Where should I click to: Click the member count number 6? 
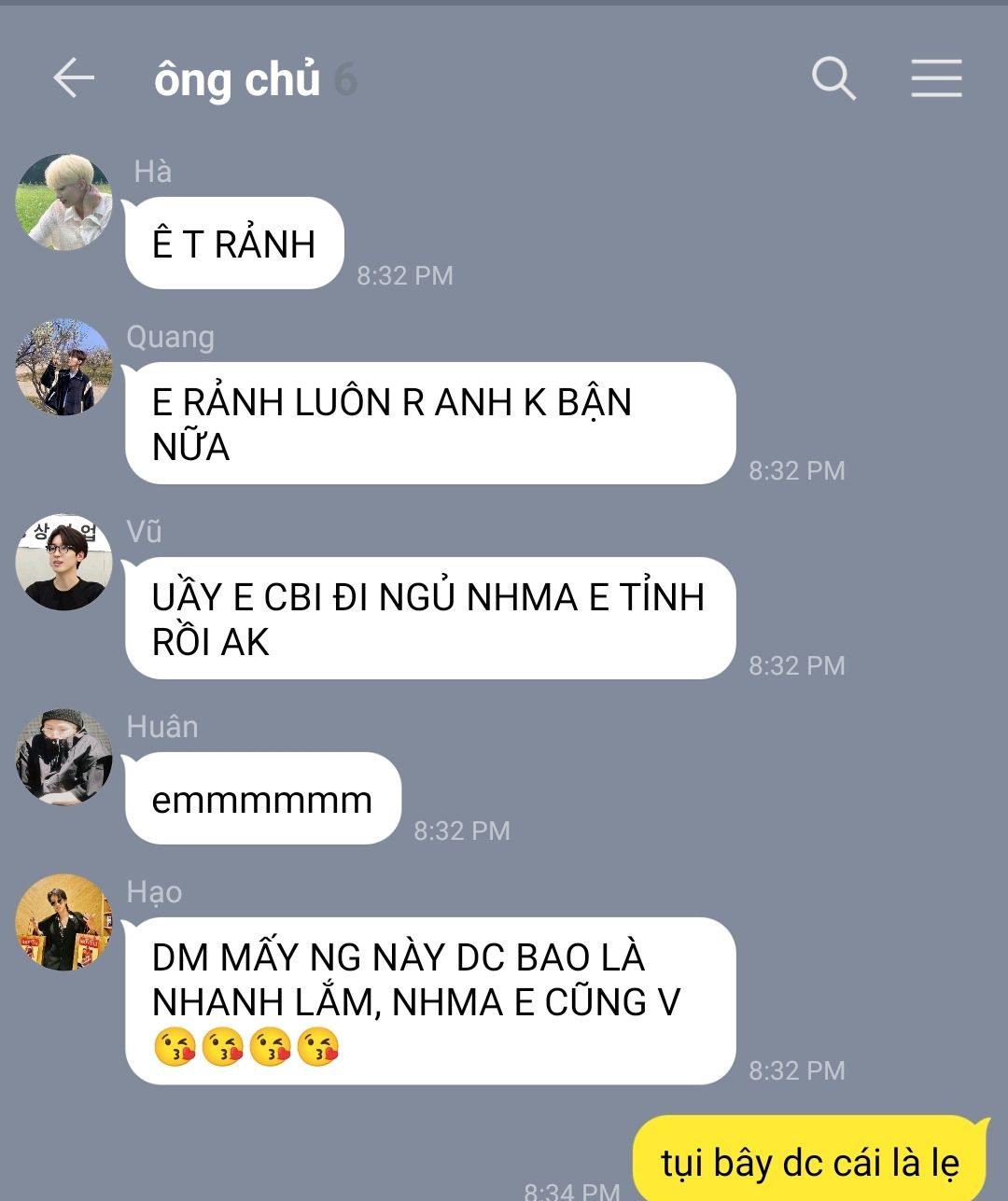pyautogui.click(x=345, y=80)
